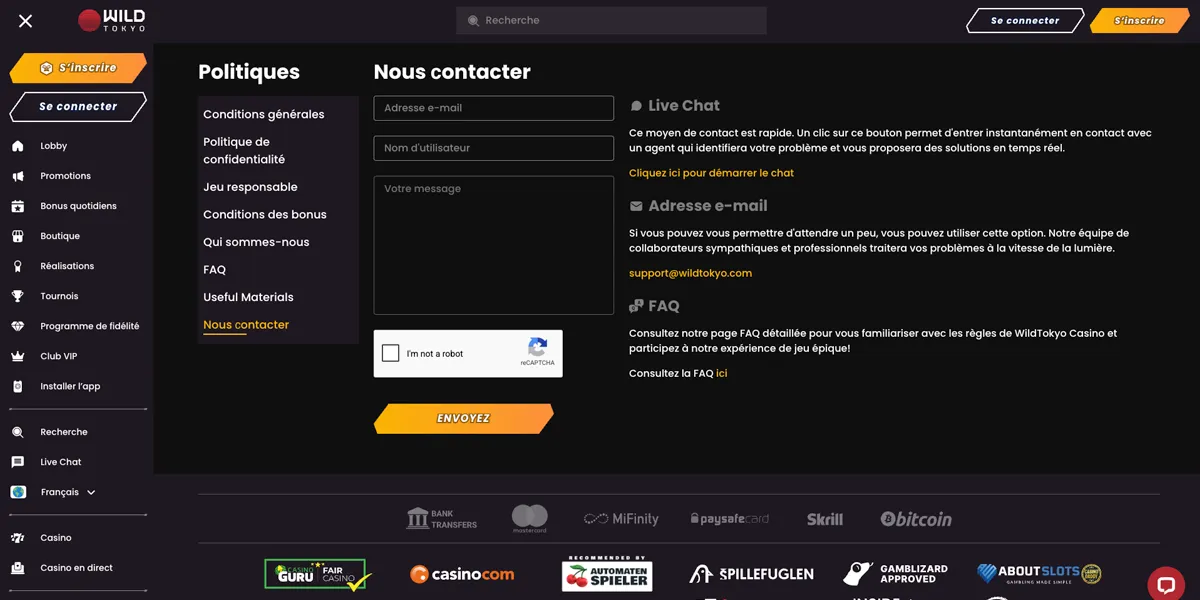Focus the Adresse e-mail input field
Image resolution: width=1200 pixels, height=600 pixels.
pos(494,108)
